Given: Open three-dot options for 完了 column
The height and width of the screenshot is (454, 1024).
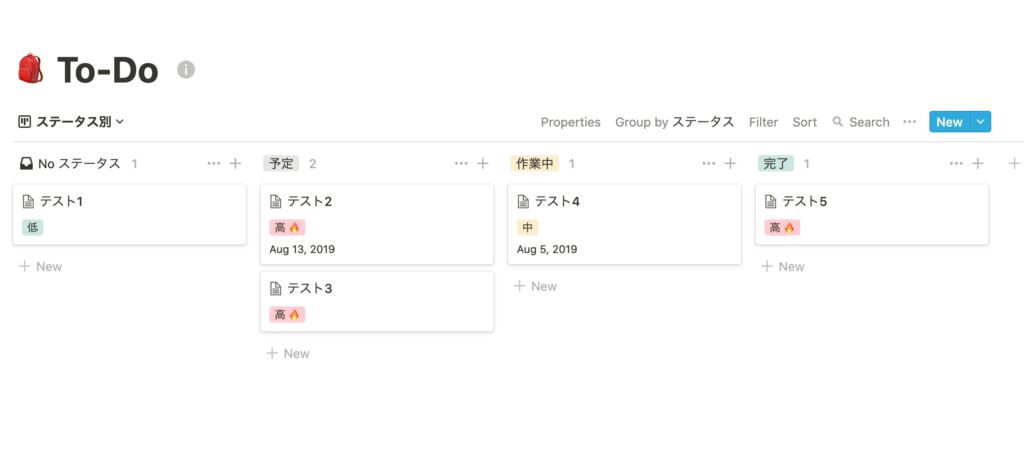Looking at the screenshot, I should 956,163.
